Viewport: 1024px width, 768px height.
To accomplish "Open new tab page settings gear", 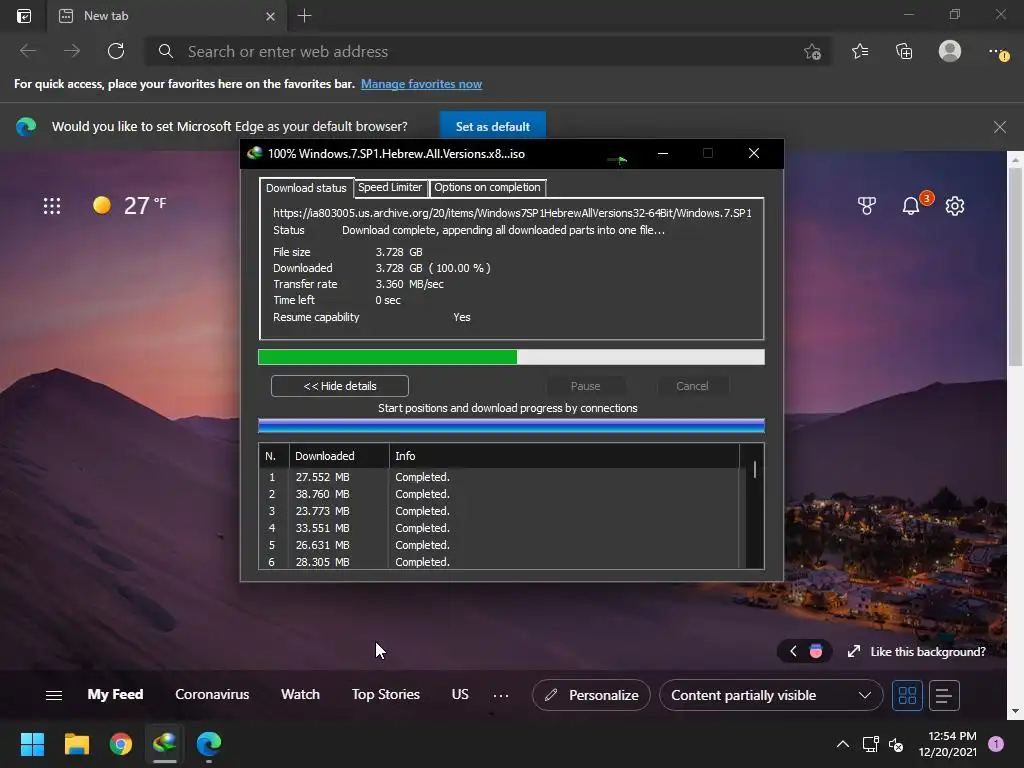I will pos(955,206).
